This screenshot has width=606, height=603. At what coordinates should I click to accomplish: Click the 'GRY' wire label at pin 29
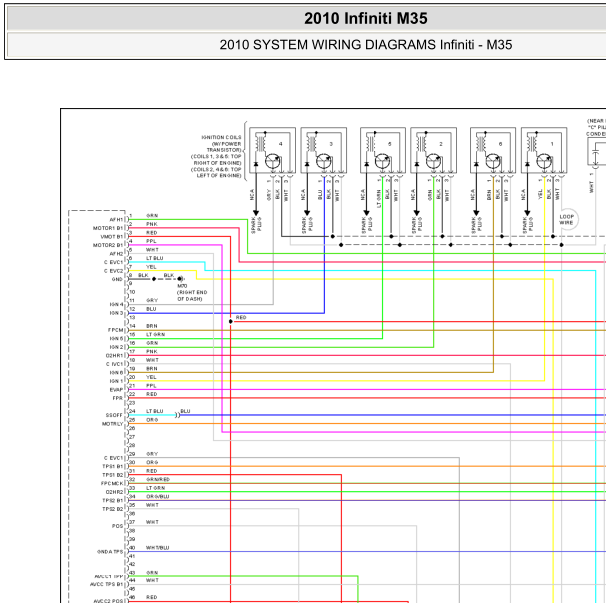(152, 454)
